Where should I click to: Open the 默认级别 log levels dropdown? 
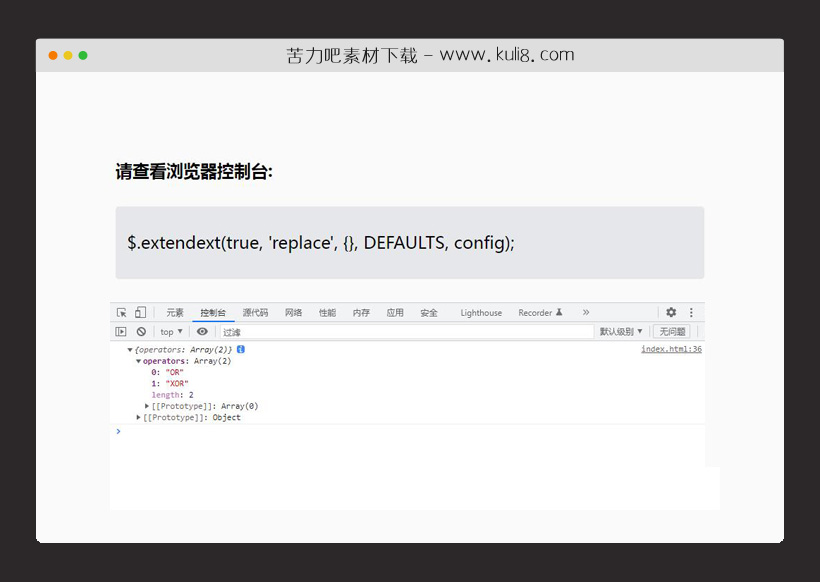620,332
